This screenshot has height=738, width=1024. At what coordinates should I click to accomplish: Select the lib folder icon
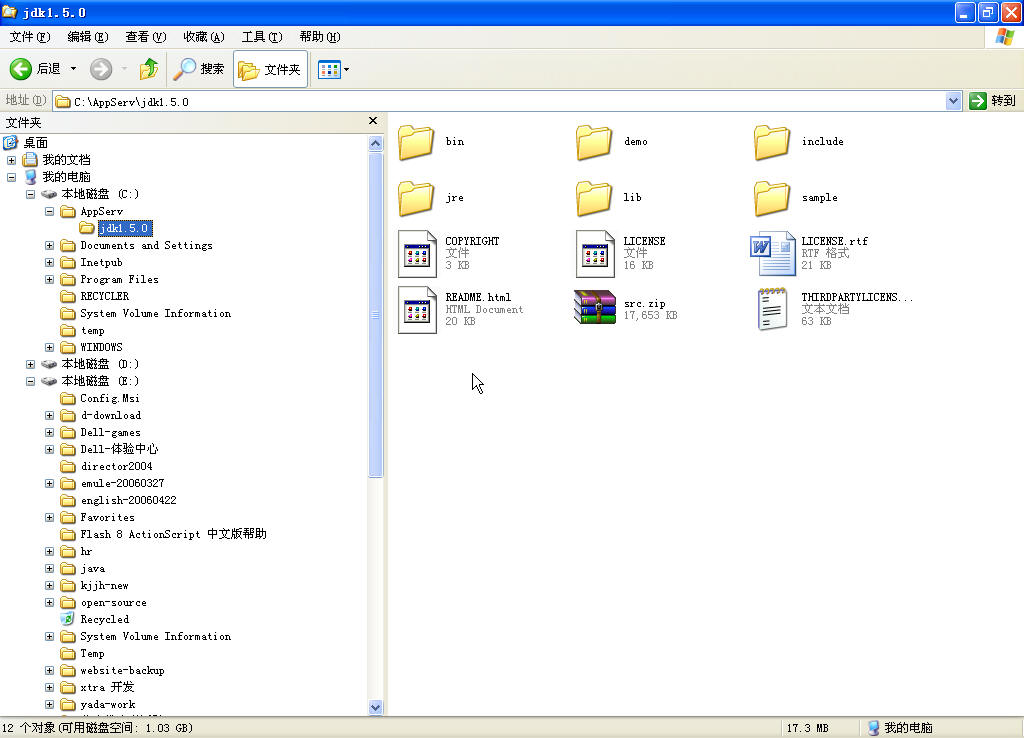[594, 198]
